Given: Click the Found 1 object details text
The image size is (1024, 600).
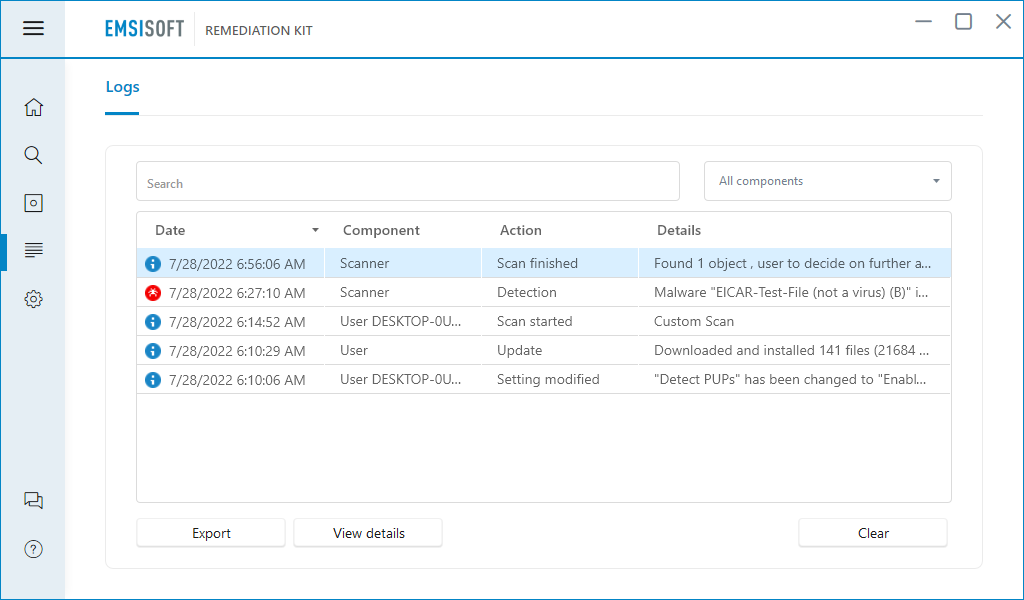Looking at the screenshot, I should (793, 263).
